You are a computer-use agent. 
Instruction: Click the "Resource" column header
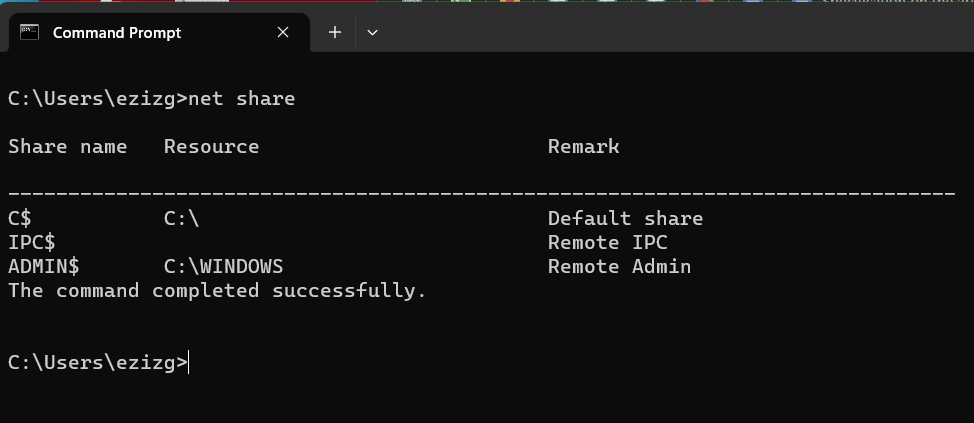[211, 146]
